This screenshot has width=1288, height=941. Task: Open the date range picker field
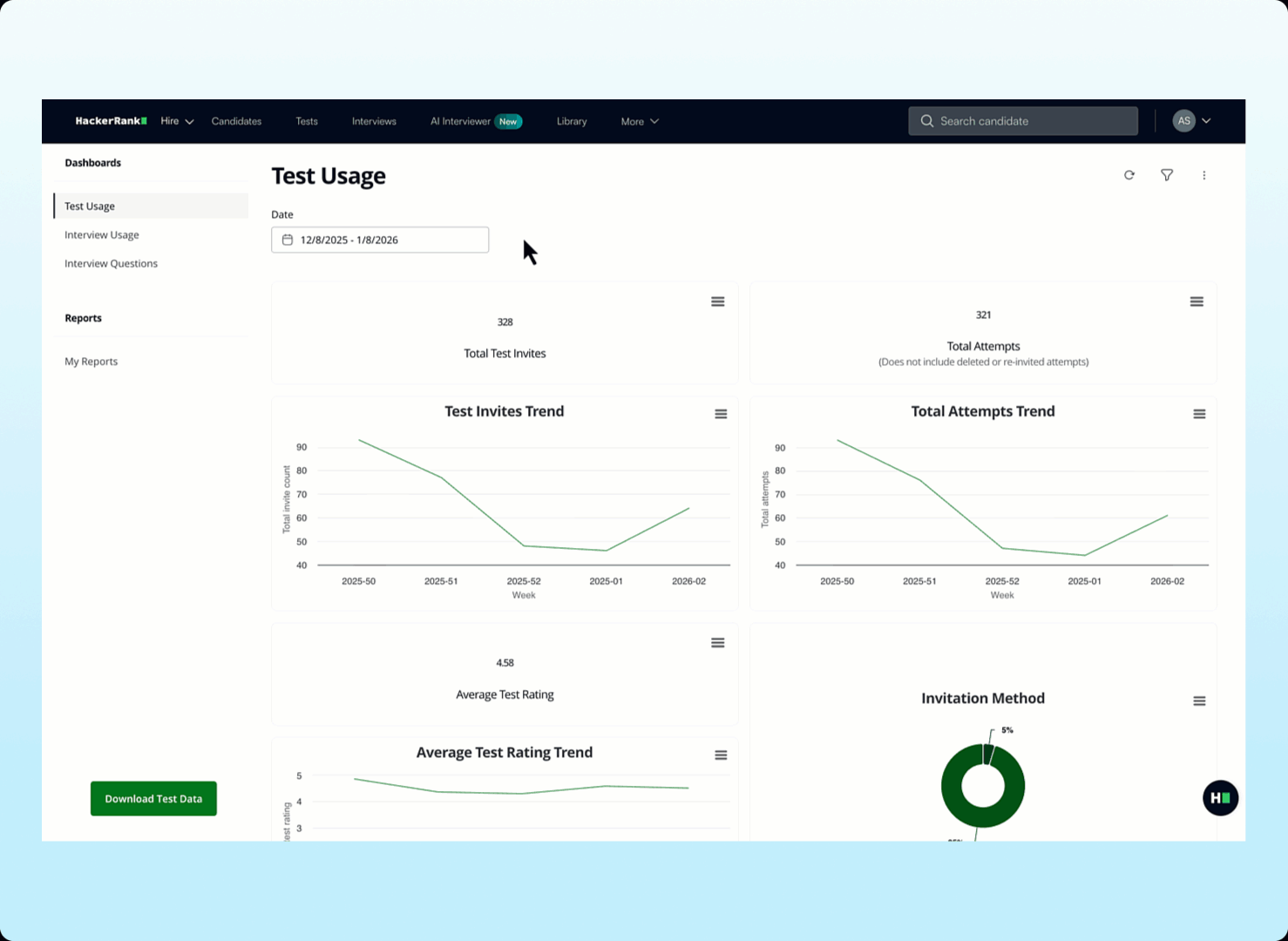380,240
